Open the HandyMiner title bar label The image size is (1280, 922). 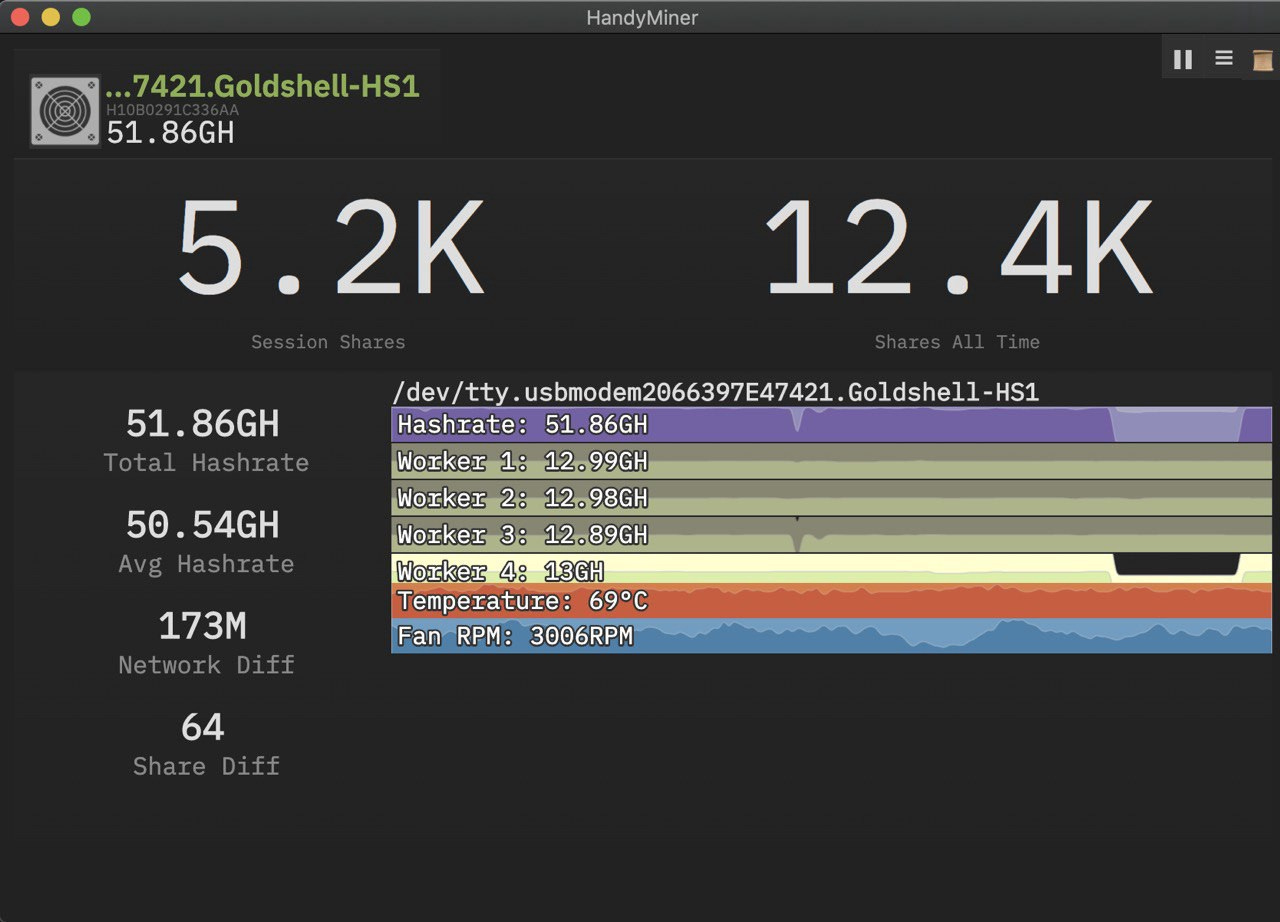[641, 17]
